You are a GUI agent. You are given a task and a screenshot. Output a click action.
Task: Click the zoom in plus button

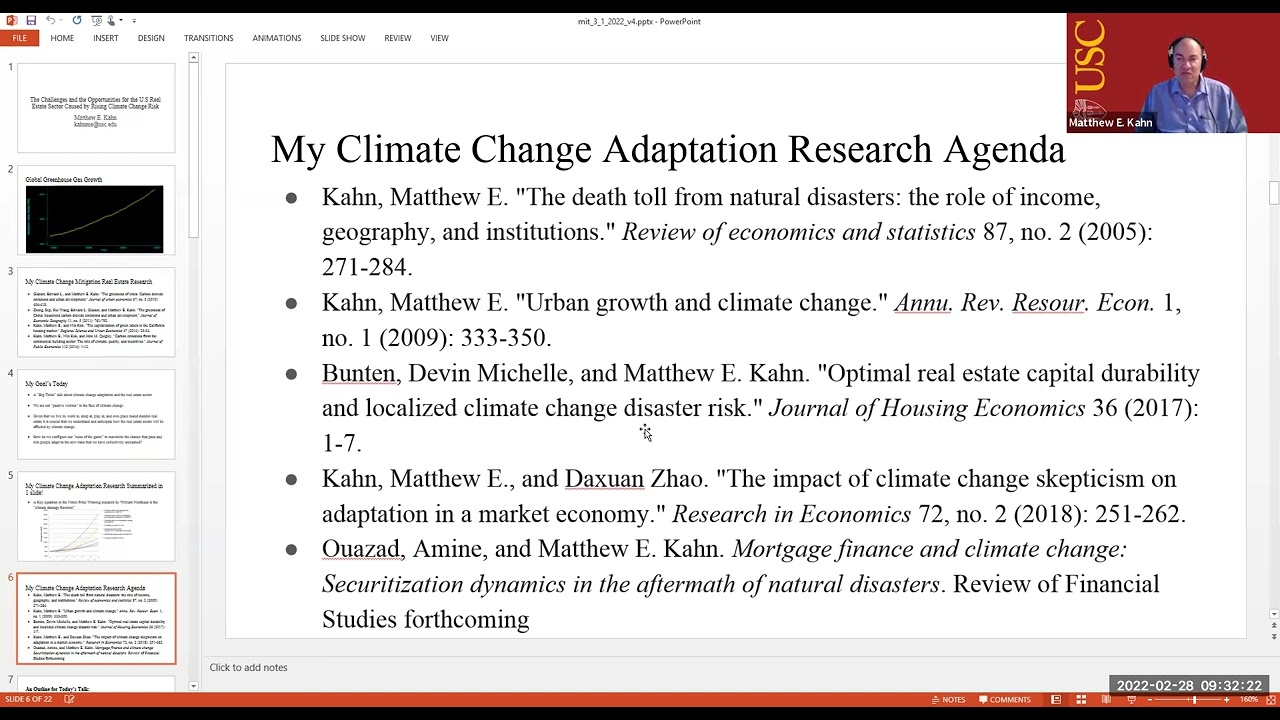[1227, 700]
